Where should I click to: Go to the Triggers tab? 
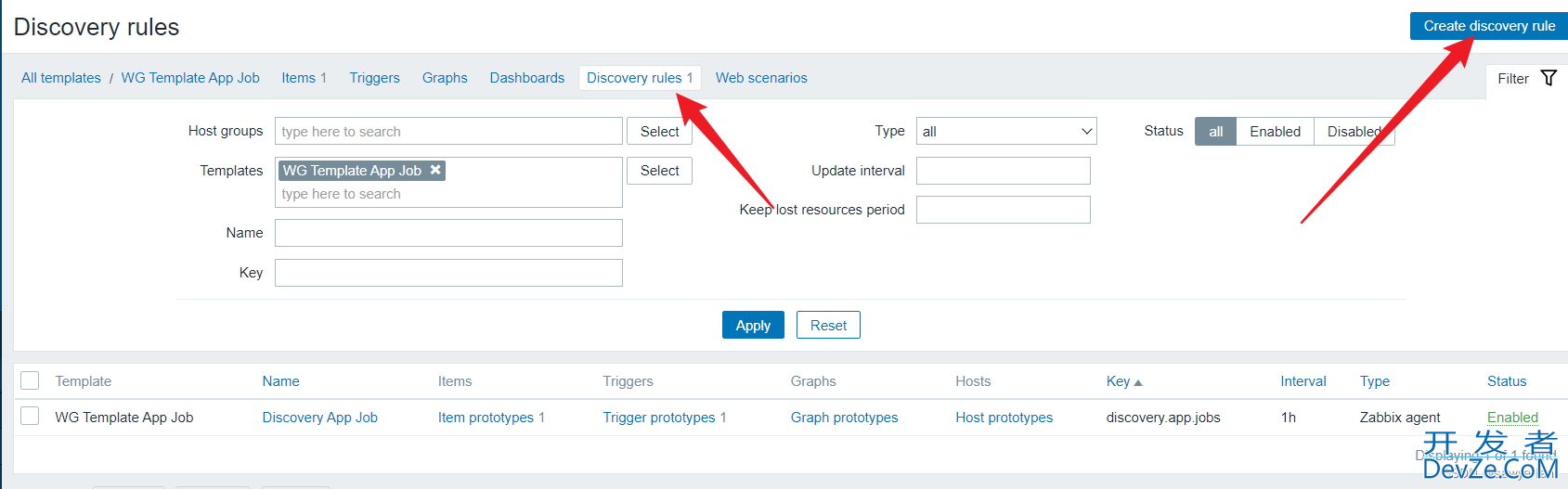pos(374,78)
